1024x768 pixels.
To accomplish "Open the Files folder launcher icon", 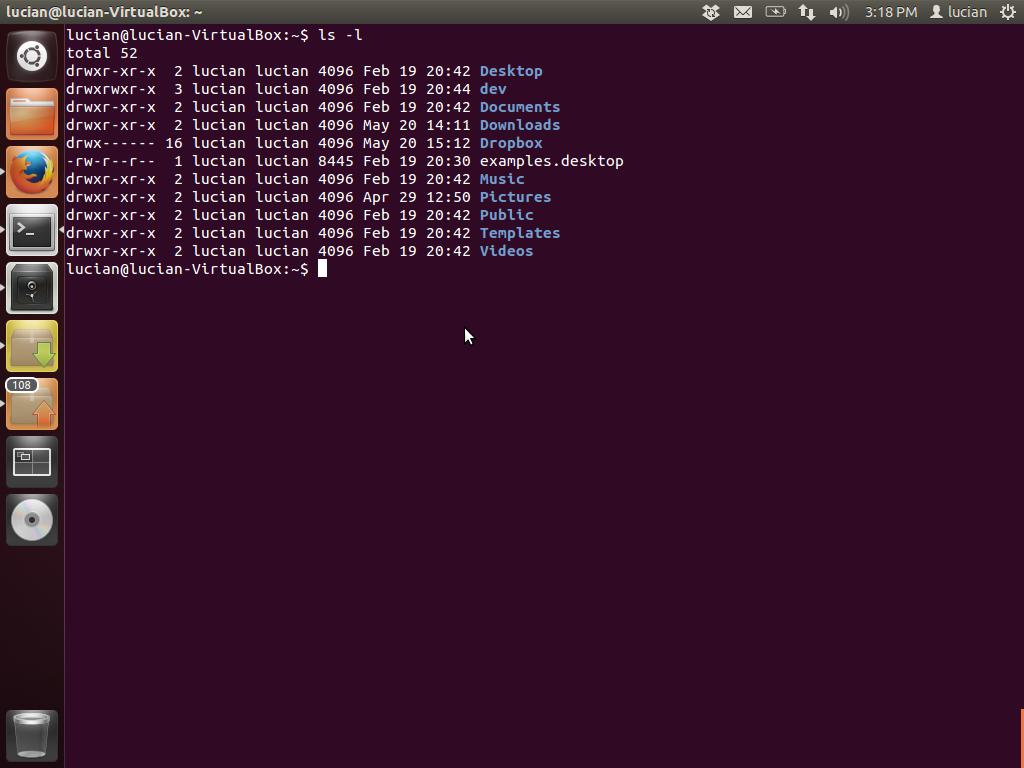I will tap(32, 114).
